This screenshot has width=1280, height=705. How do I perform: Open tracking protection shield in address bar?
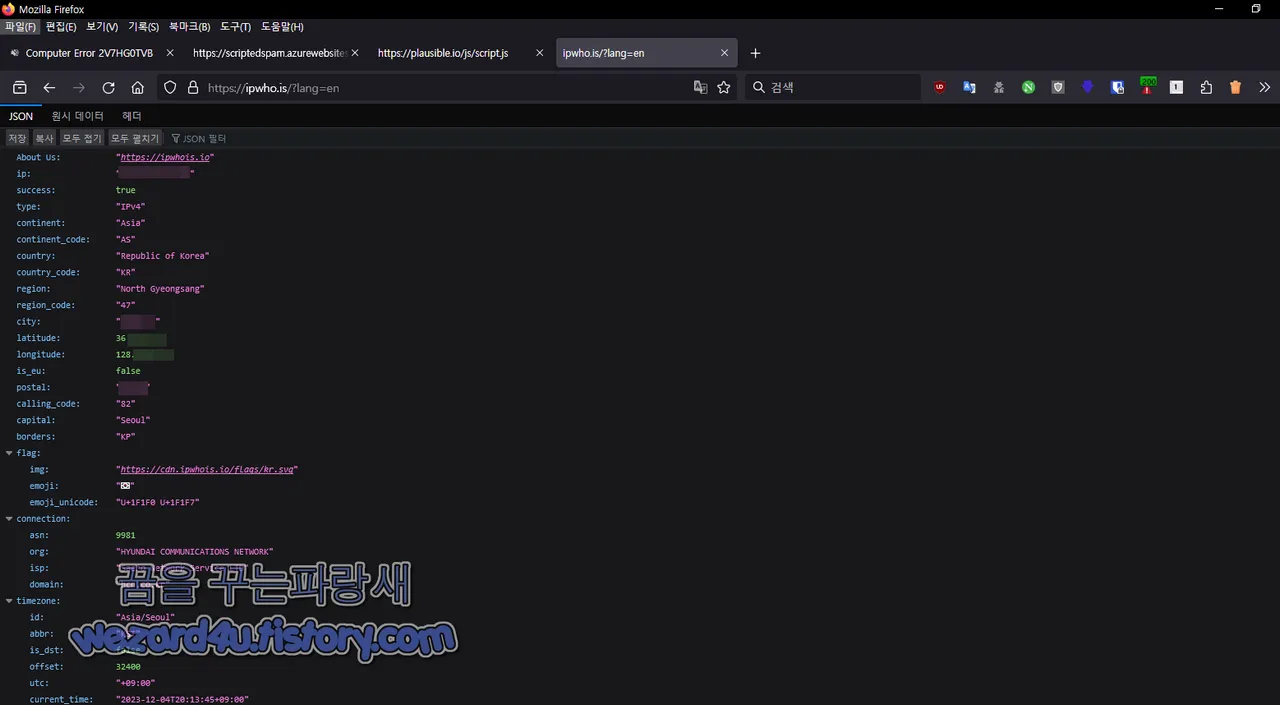click(170, 88)
